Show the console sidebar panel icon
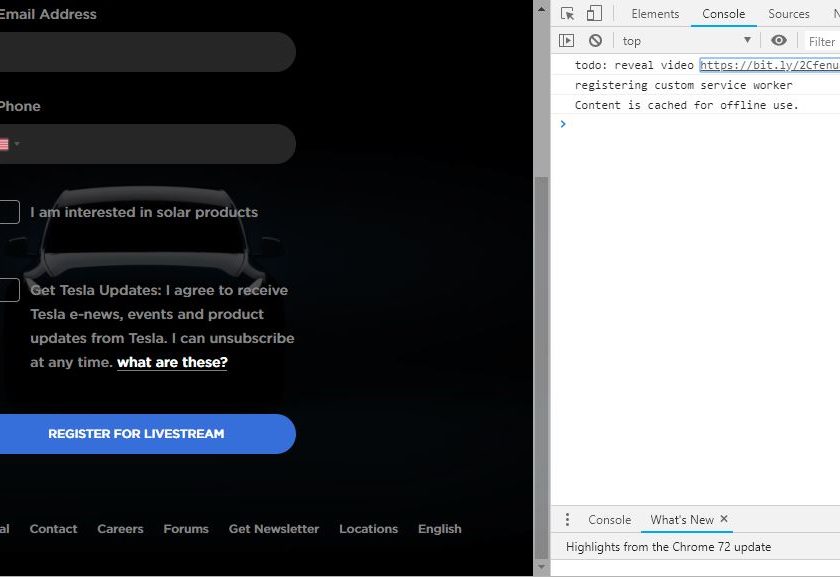 (566, 41)
